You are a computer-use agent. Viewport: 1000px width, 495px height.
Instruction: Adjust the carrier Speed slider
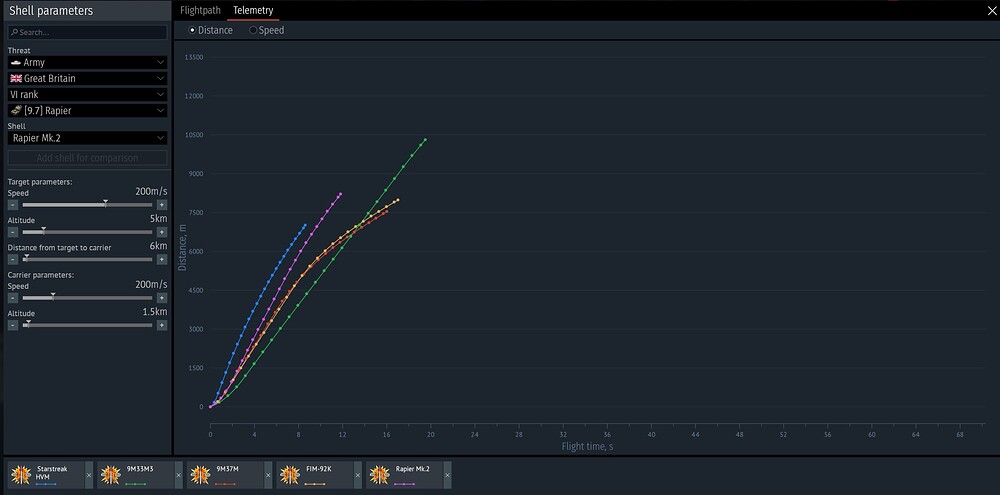(x=87, y=298)
